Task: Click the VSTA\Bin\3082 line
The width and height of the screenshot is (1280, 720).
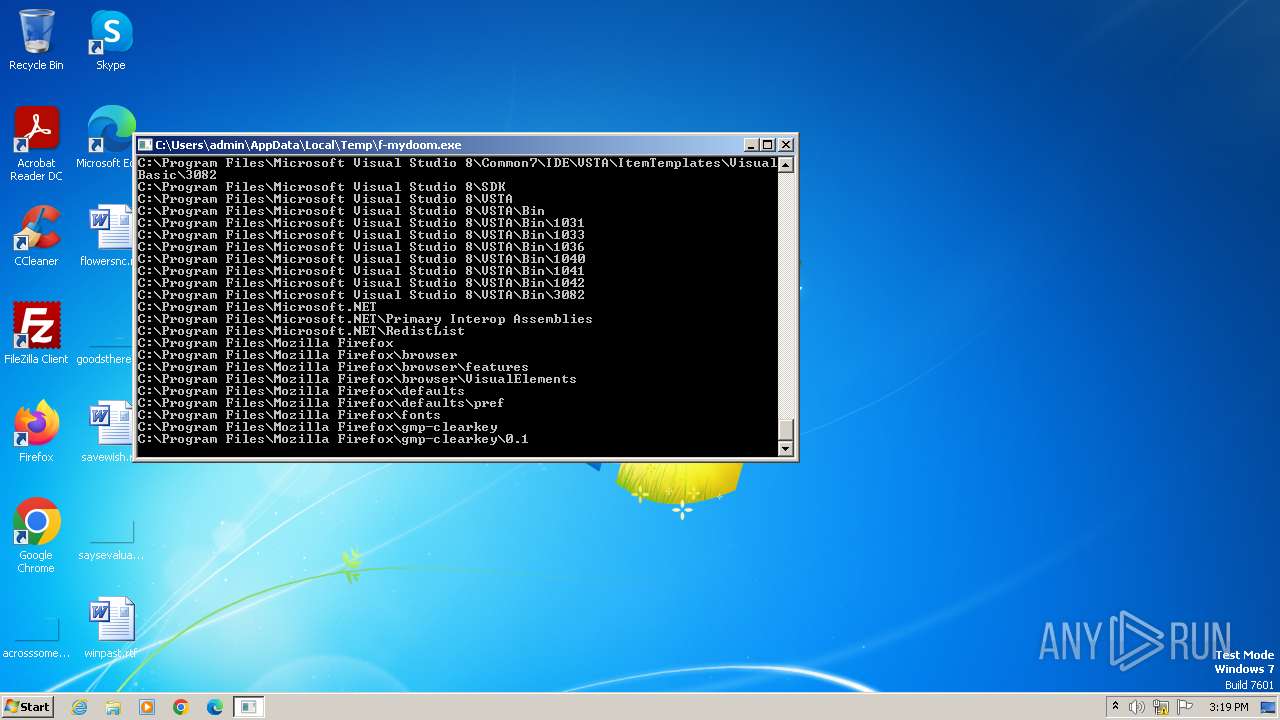Action: [x=361, y=295]
